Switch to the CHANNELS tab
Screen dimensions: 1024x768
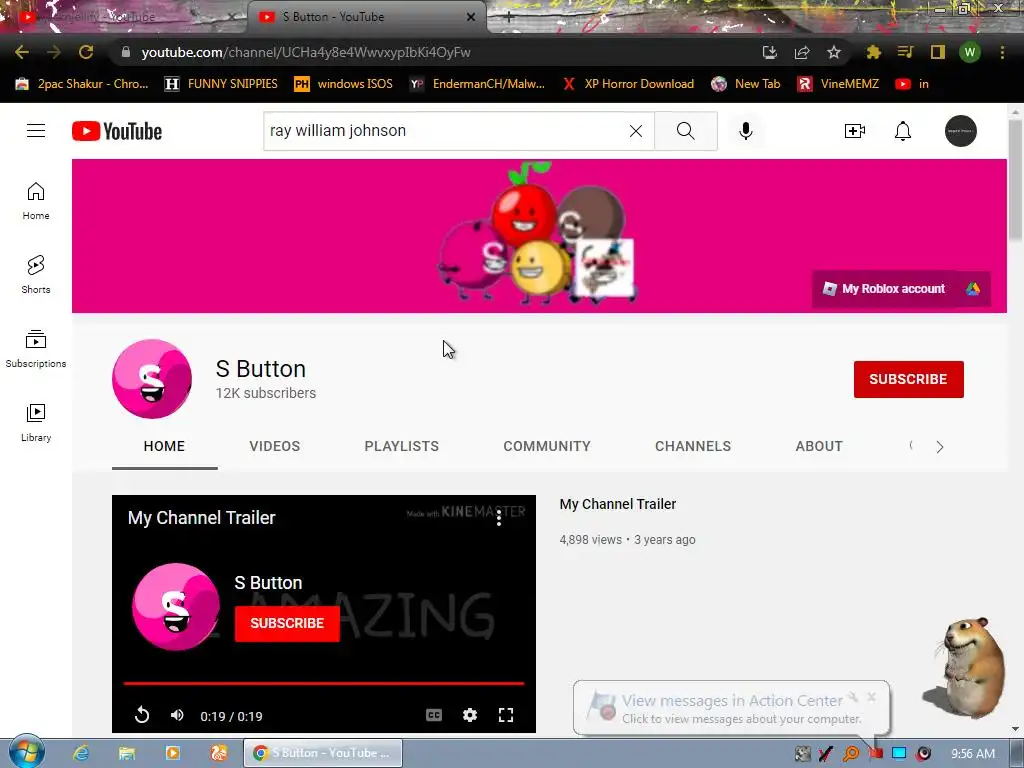693,447
